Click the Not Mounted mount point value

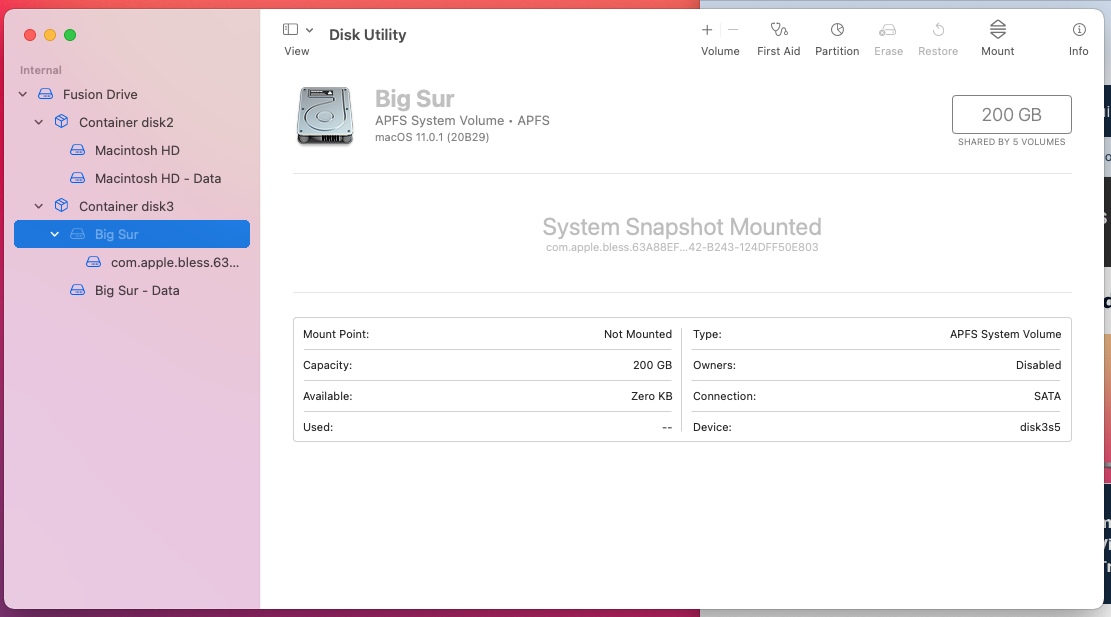coord(638,334)
